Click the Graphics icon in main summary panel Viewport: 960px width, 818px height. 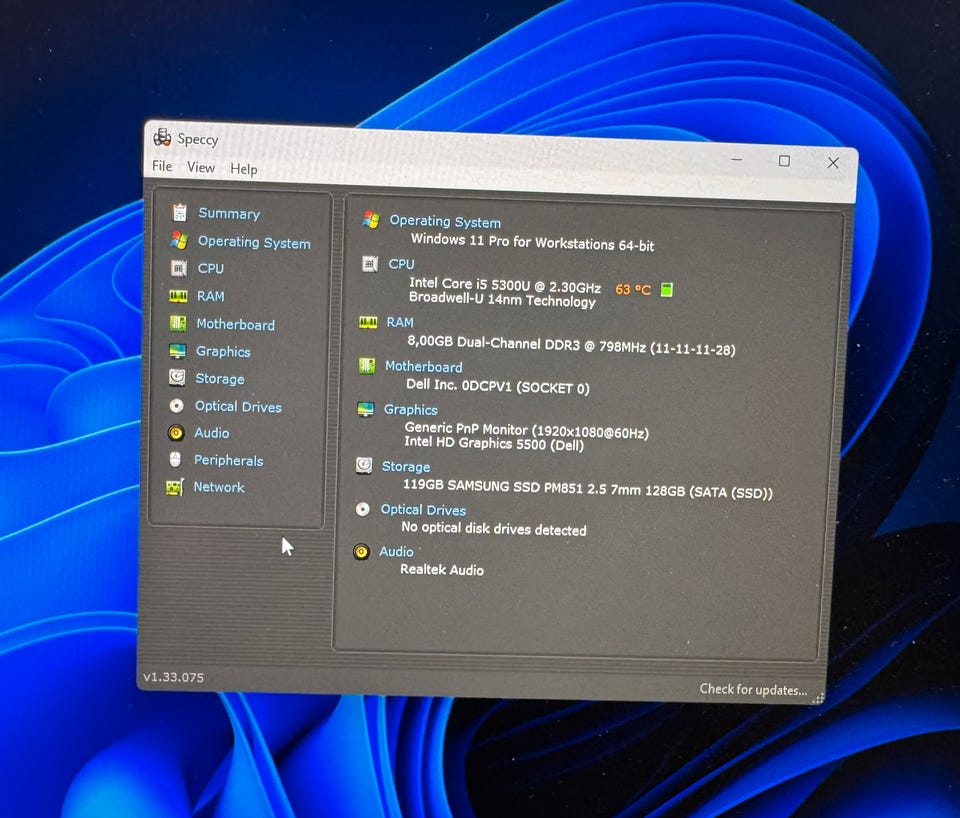(x=366, y=409)
